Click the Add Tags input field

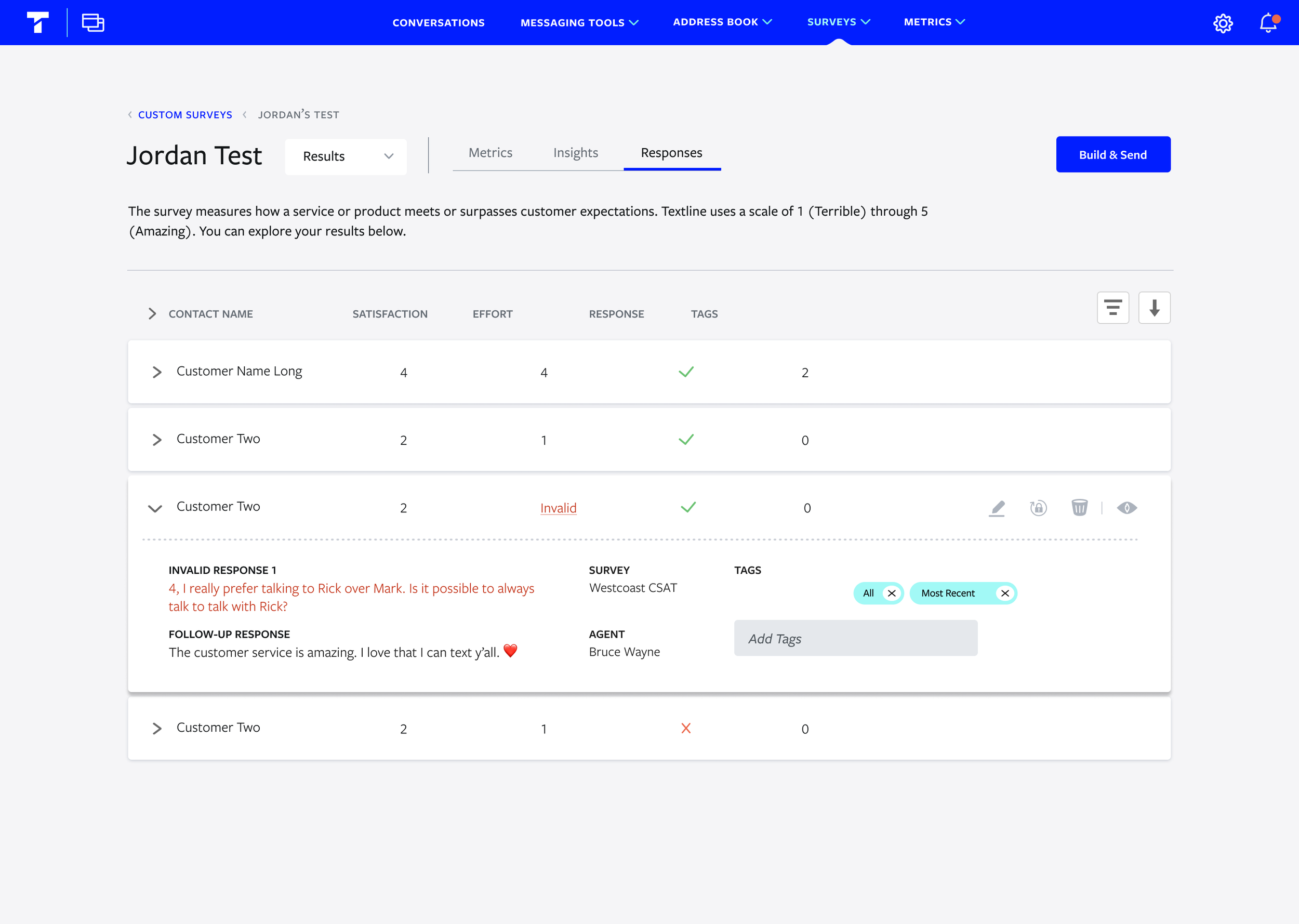click(855, 638)
